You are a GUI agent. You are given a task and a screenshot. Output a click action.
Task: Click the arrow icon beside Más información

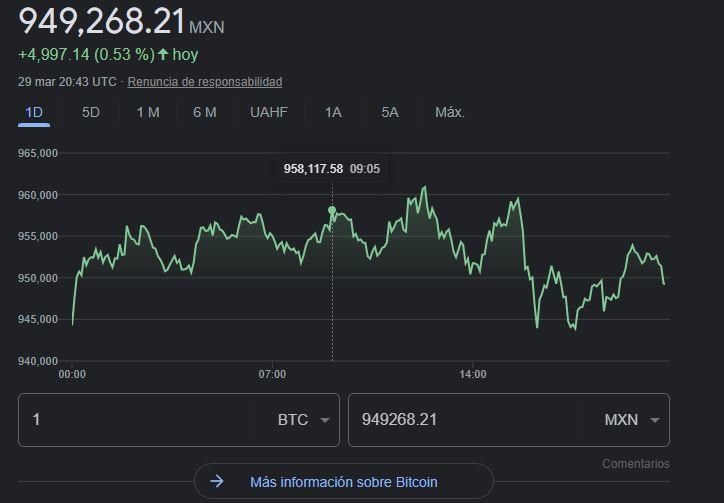tap(217, 482)
